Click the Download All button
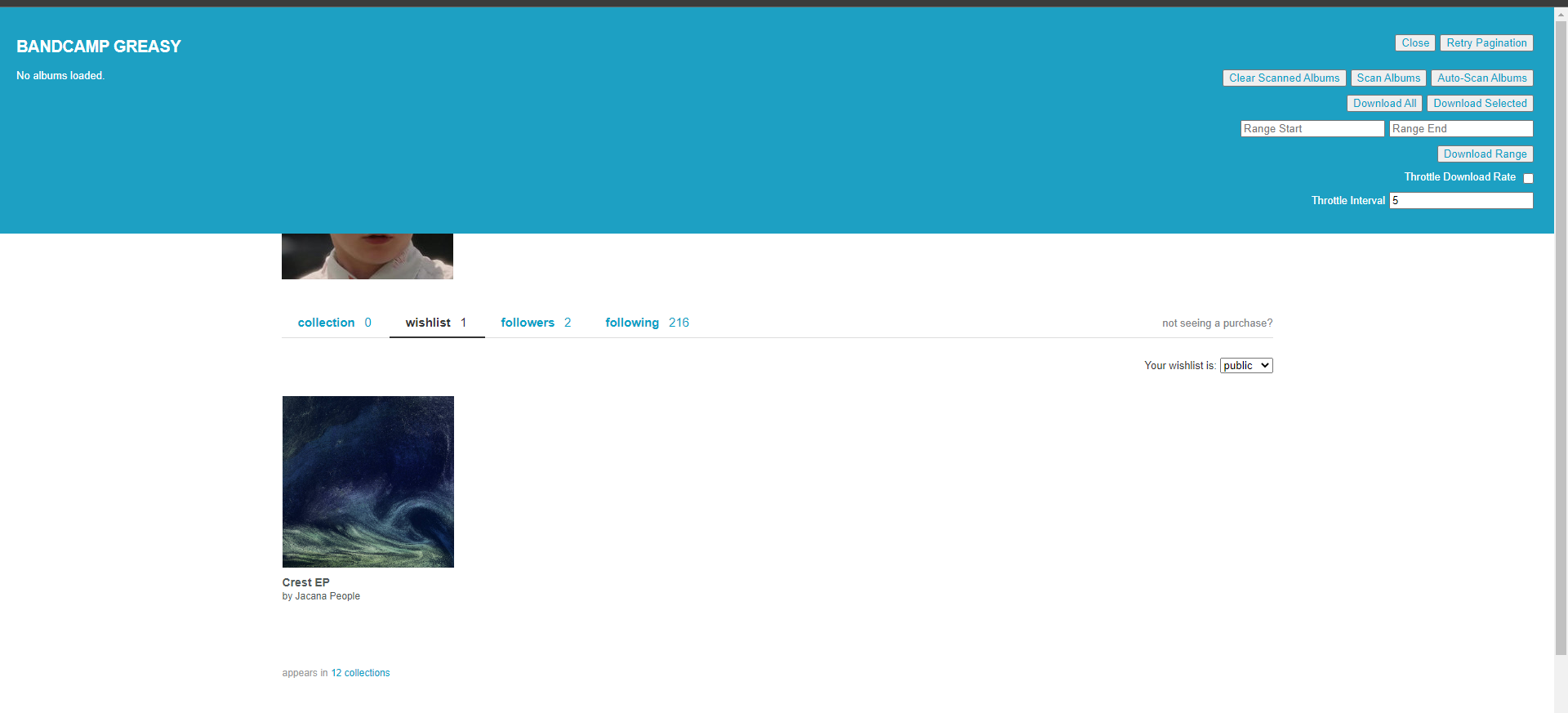Viewport: 1568px width, 713px height. pos(1384,104)
